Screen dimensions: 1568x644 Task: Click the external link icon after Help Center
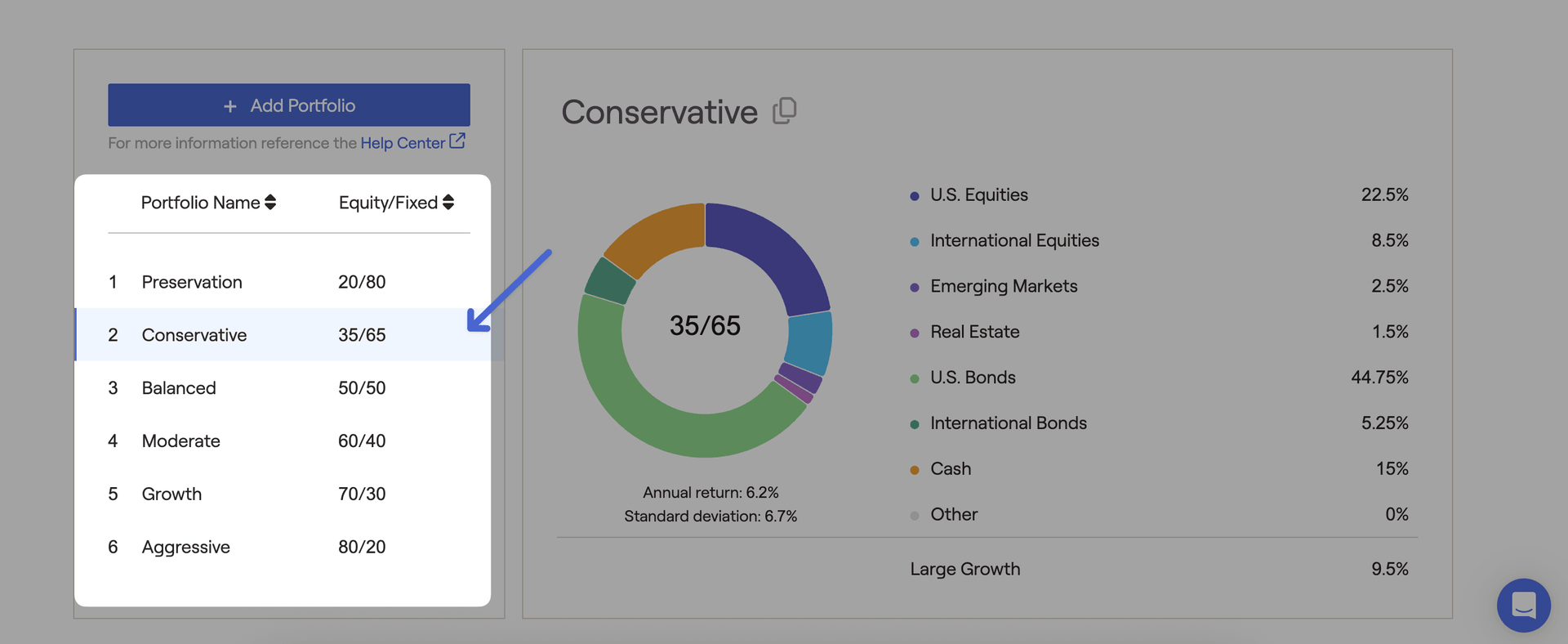click(457, 141)
